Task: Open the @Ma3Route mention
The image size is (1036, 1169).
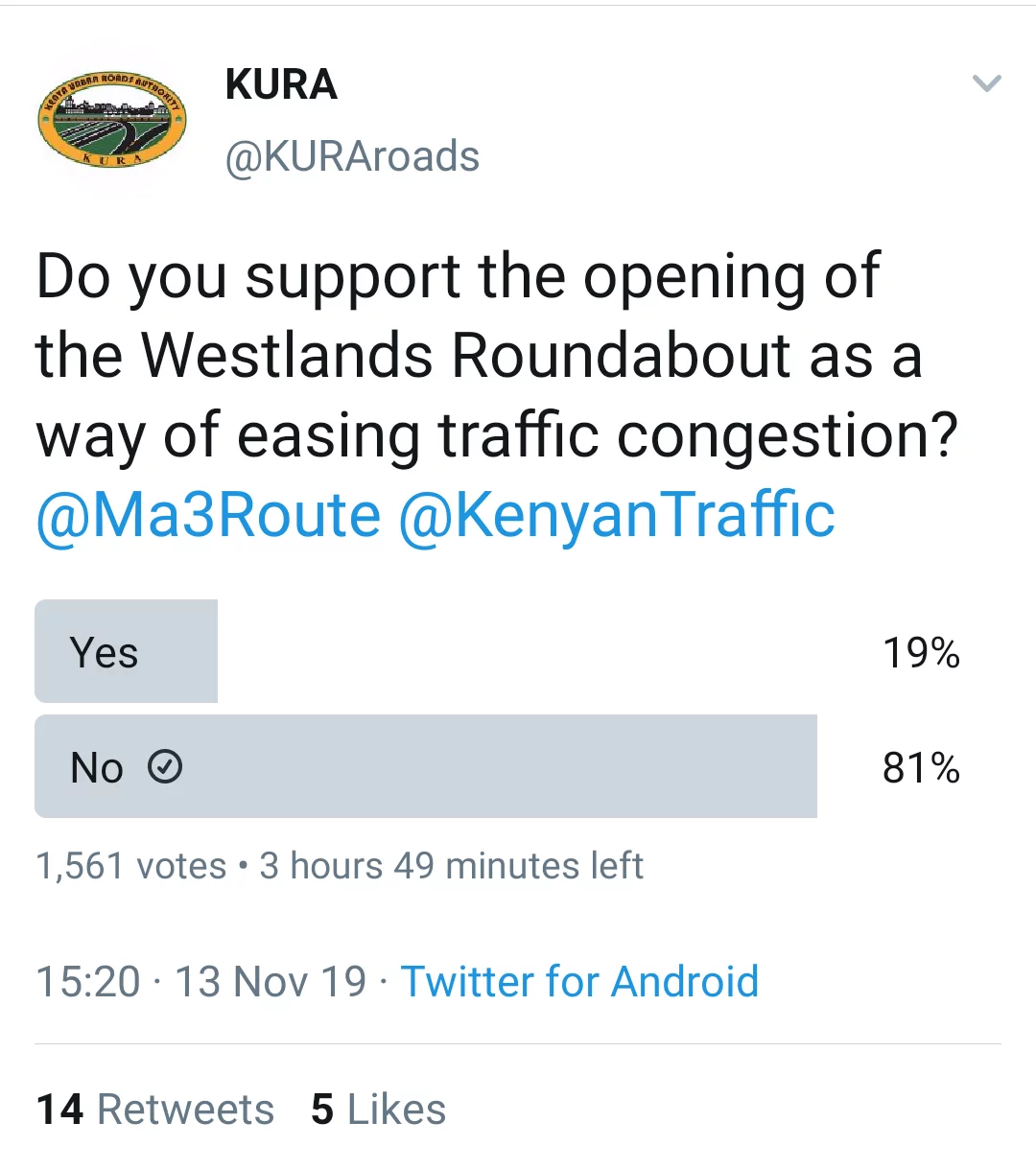Action: pos(208,515)
